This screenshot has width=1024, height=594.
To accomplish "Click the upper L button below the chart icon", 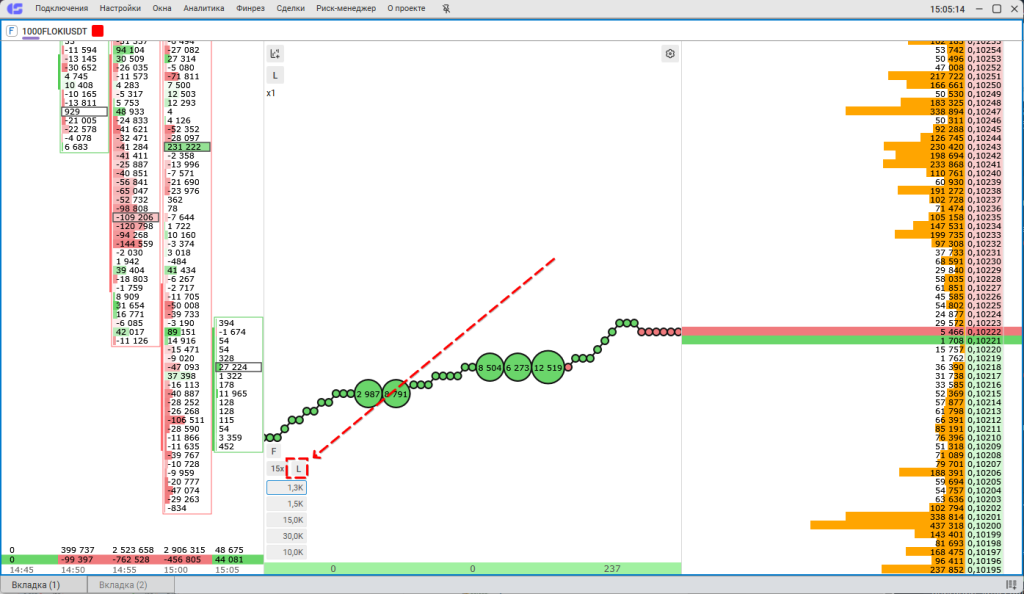I will [x=275, y=75].
